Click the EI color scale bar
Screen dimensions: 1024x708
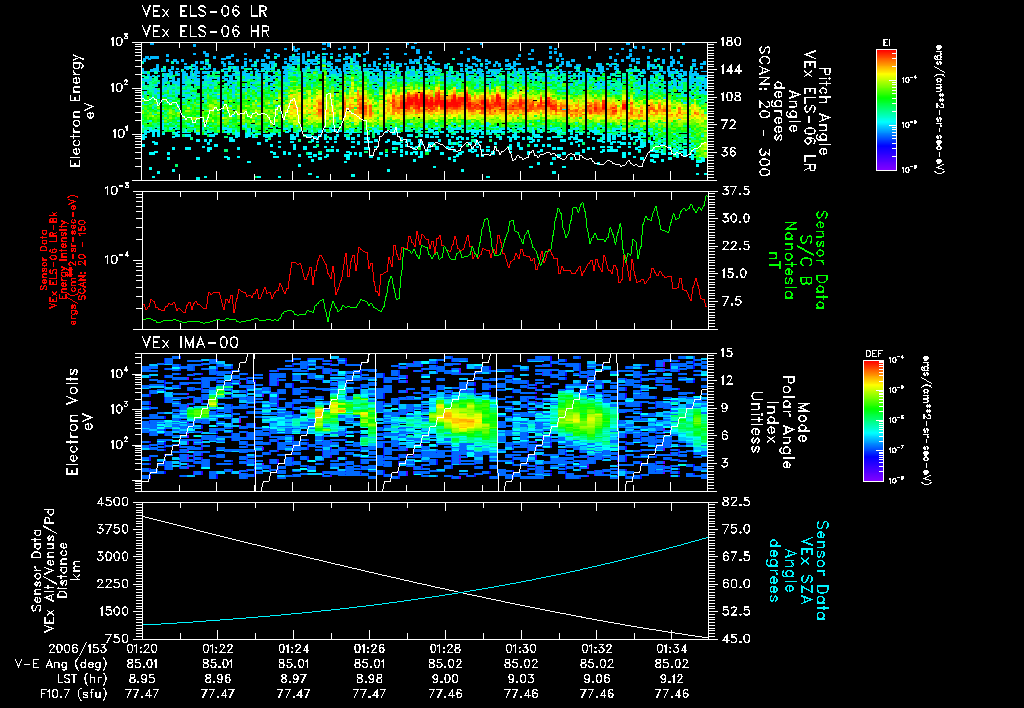pyautogui.click(x=886, y=110)
